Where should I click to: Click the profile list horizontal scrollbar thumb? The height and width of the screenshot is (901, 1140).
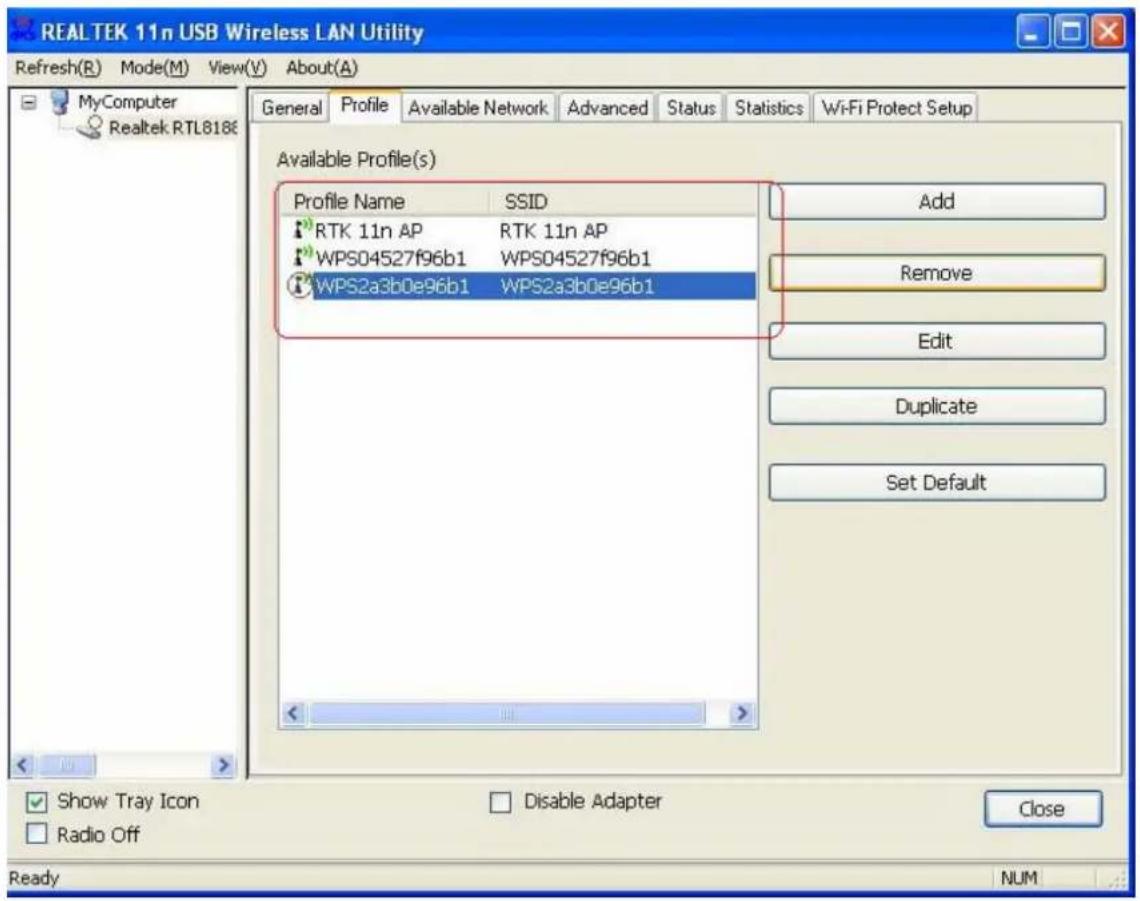(507, 713)
